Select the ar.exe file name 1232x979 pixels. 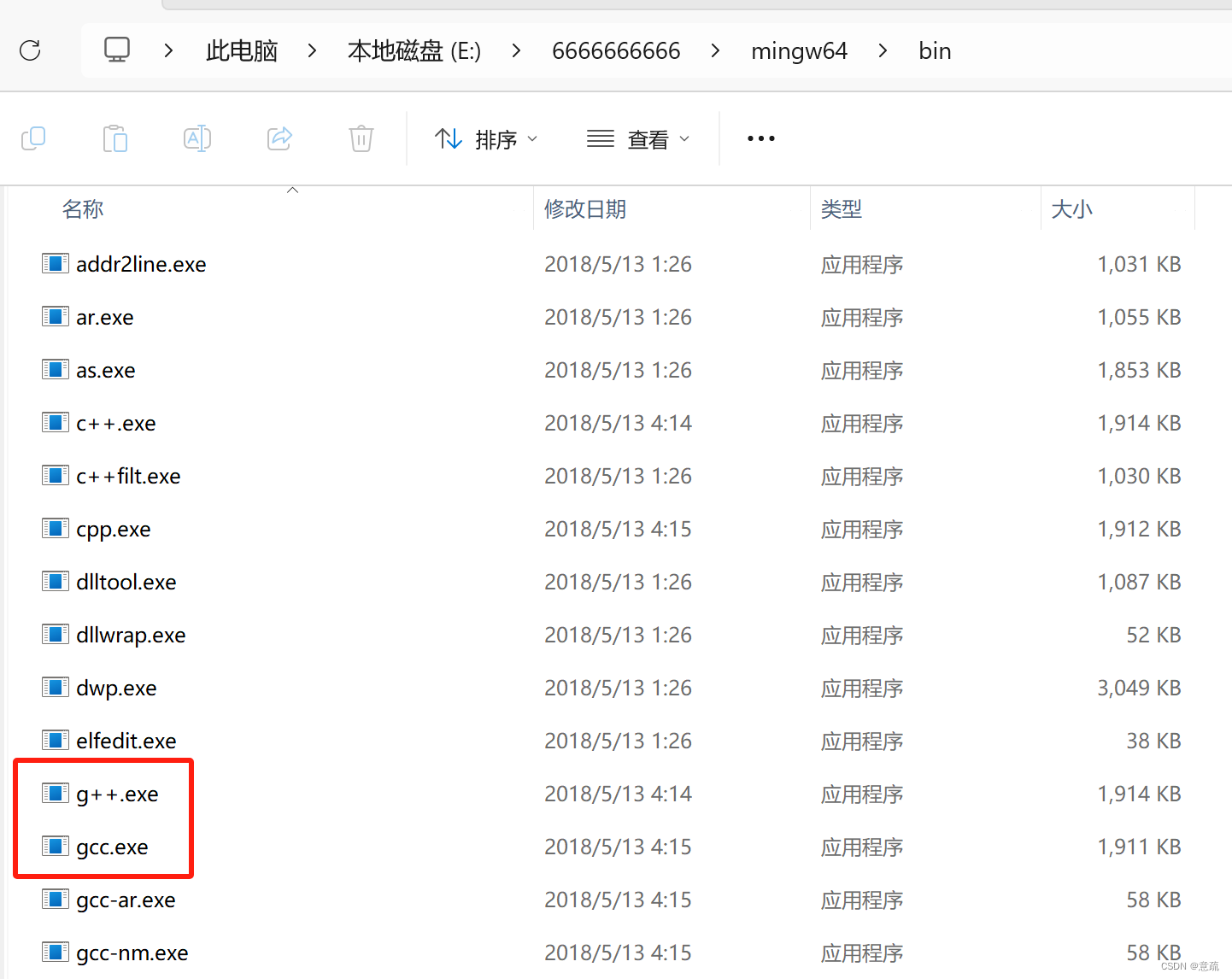(105, 317)
